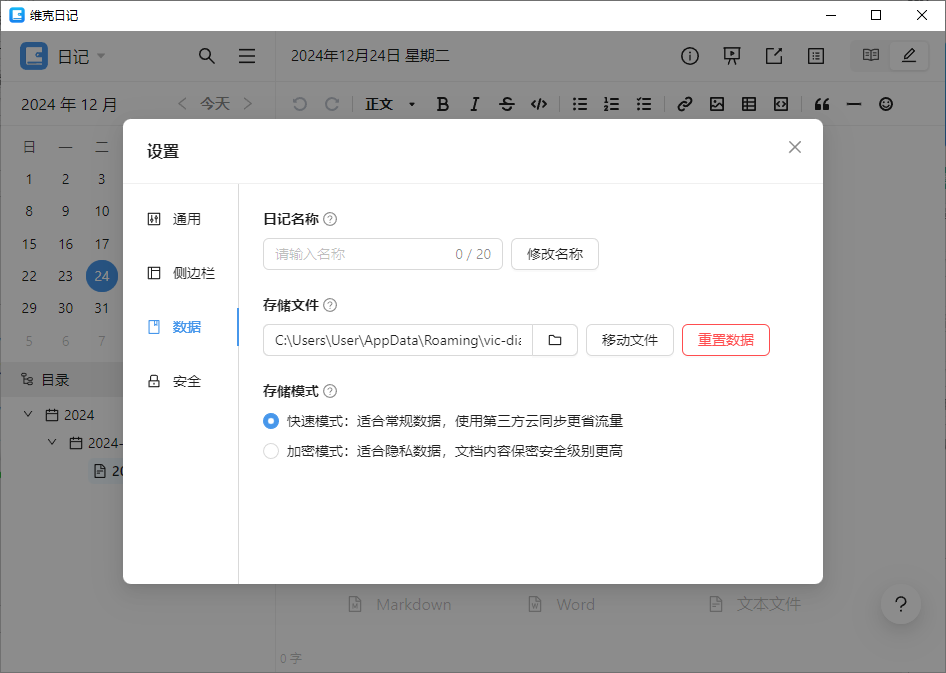This screenshot has height=673, width=946.
Task: Insert a code block
Action: pos(781,104)
